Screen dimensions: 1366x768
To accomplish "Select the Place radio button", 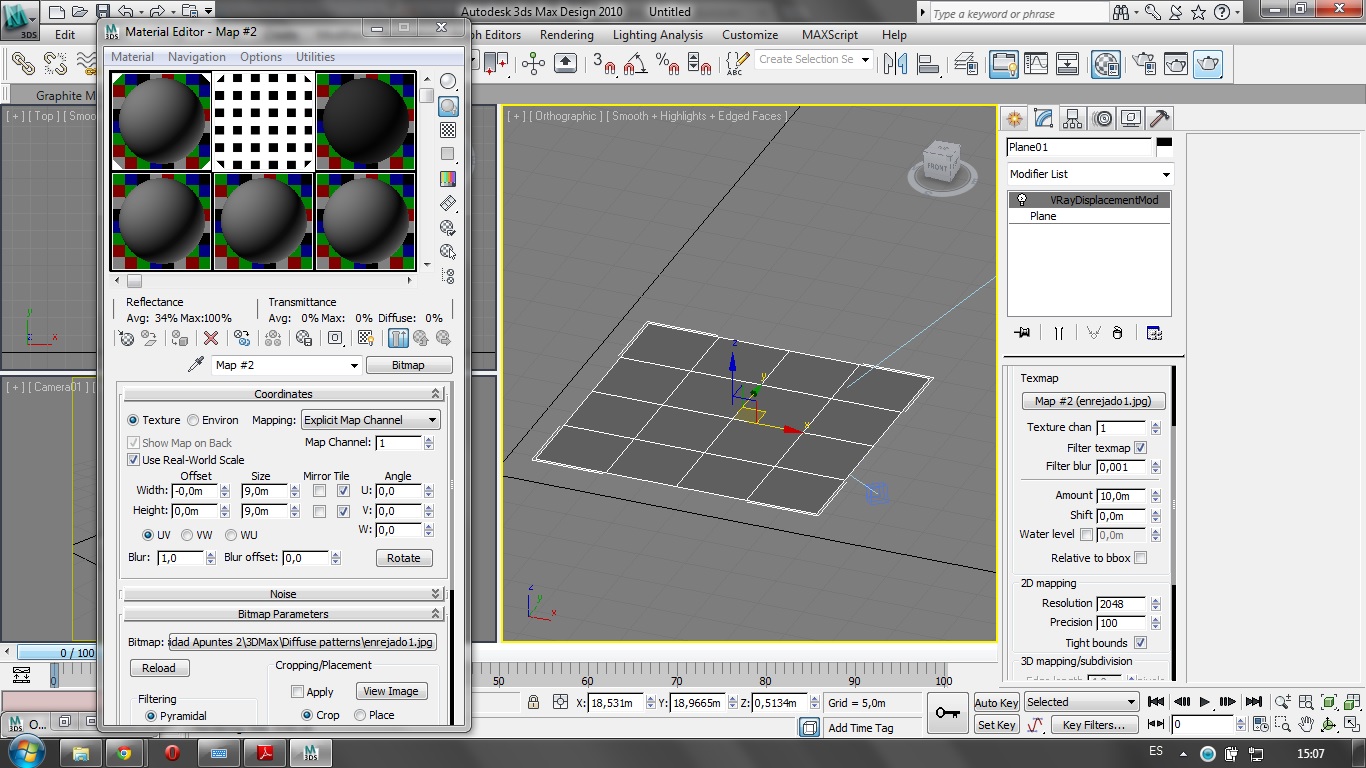I will point(360,715).
